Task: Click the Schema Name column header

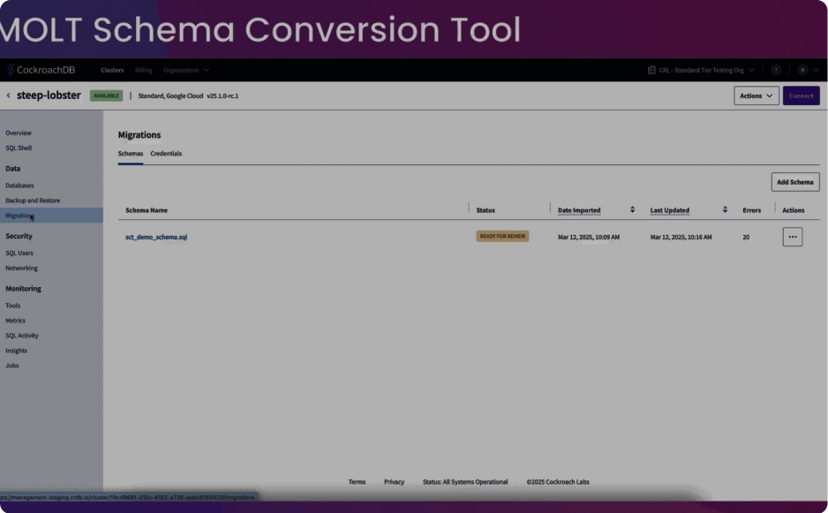Action: click(x=146, y=210)
